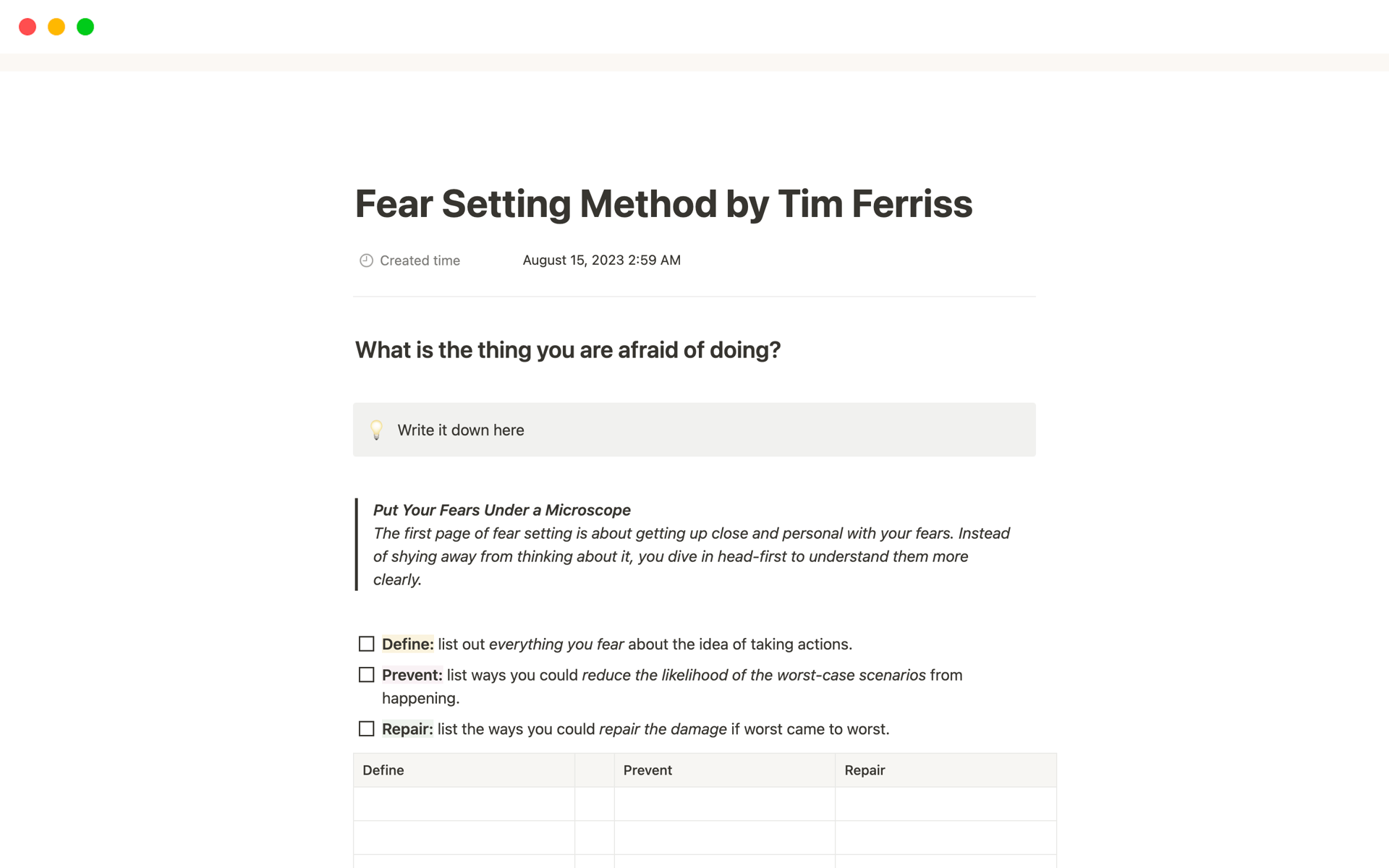
Task: Select the Repair column header
Action: tap(865, 770)
